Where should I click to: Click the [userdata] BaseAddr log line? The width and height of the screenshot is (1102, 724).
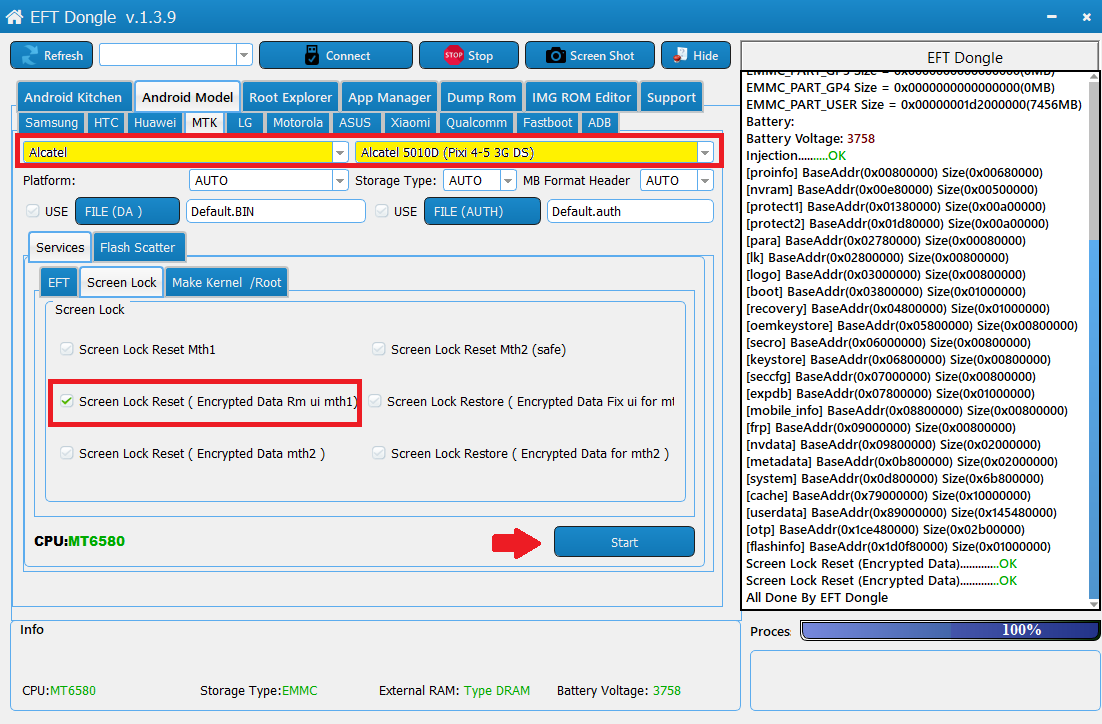point(901,512)
